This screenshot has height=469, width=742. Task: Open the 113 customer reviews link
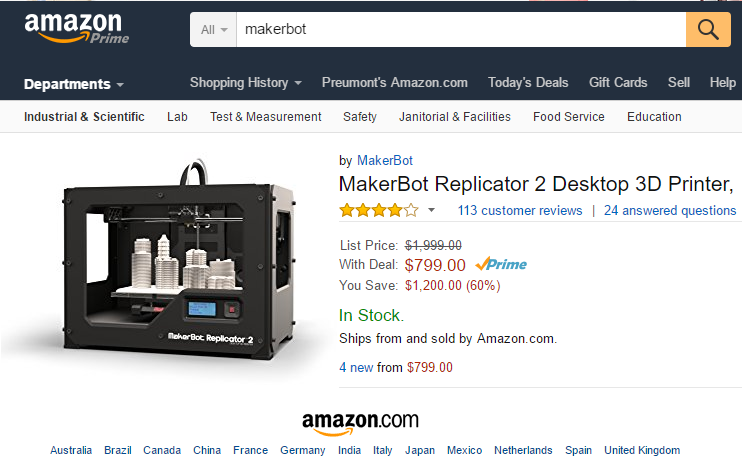[x=520, y=211]
